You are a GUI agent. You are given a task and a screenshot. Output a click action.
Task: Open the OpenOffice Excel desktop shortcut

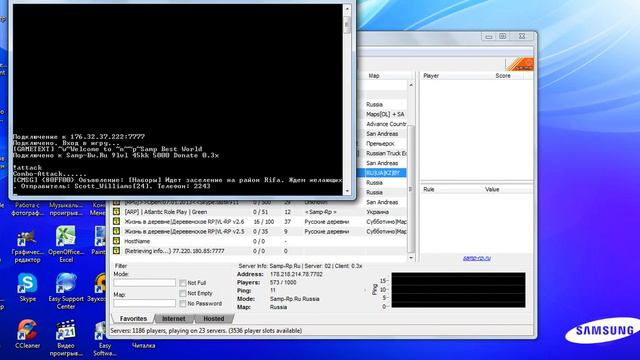(66, 244)
